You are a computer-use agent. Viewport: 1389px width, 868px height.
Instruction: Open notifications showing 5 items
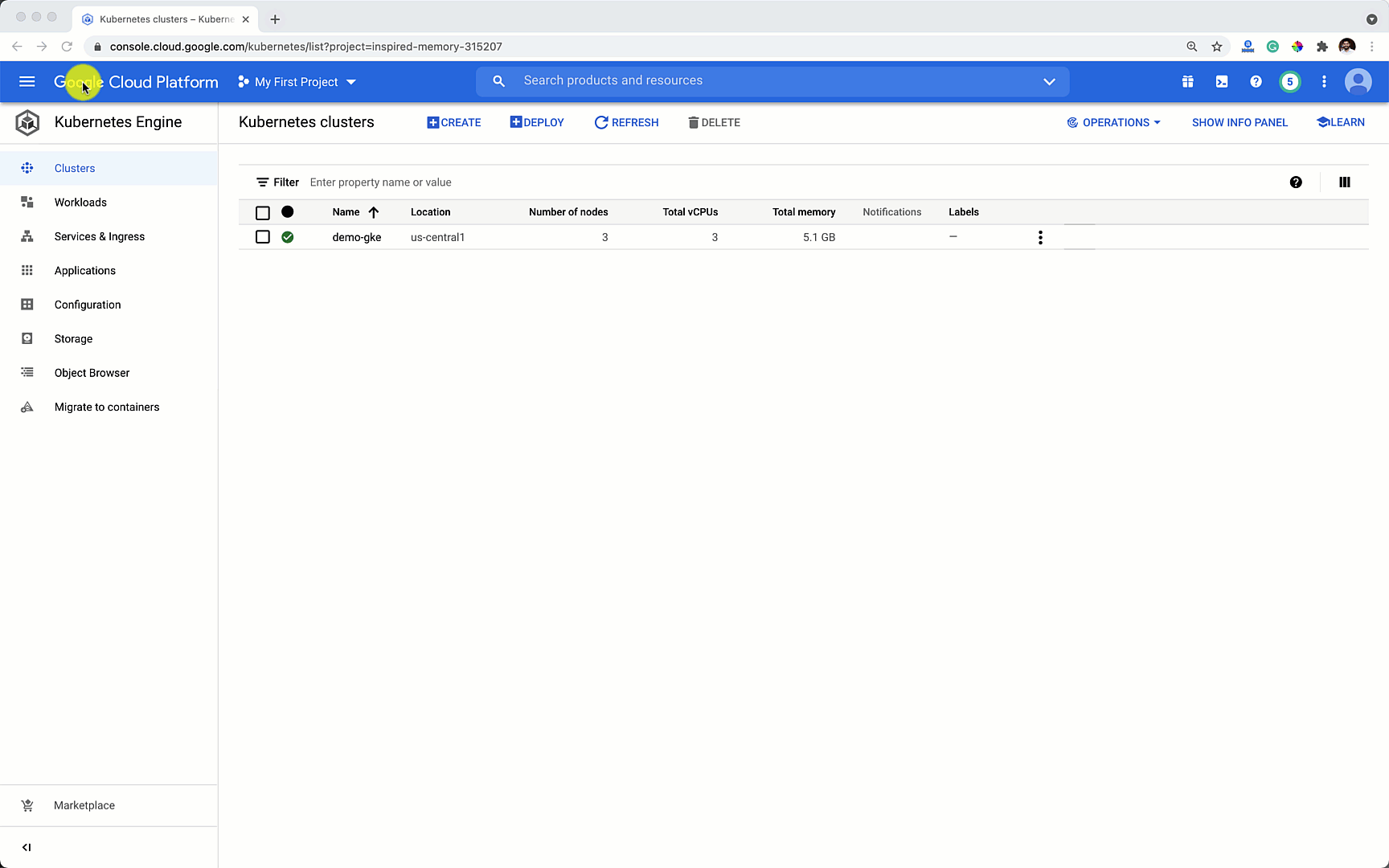[x=1290, y=81]
